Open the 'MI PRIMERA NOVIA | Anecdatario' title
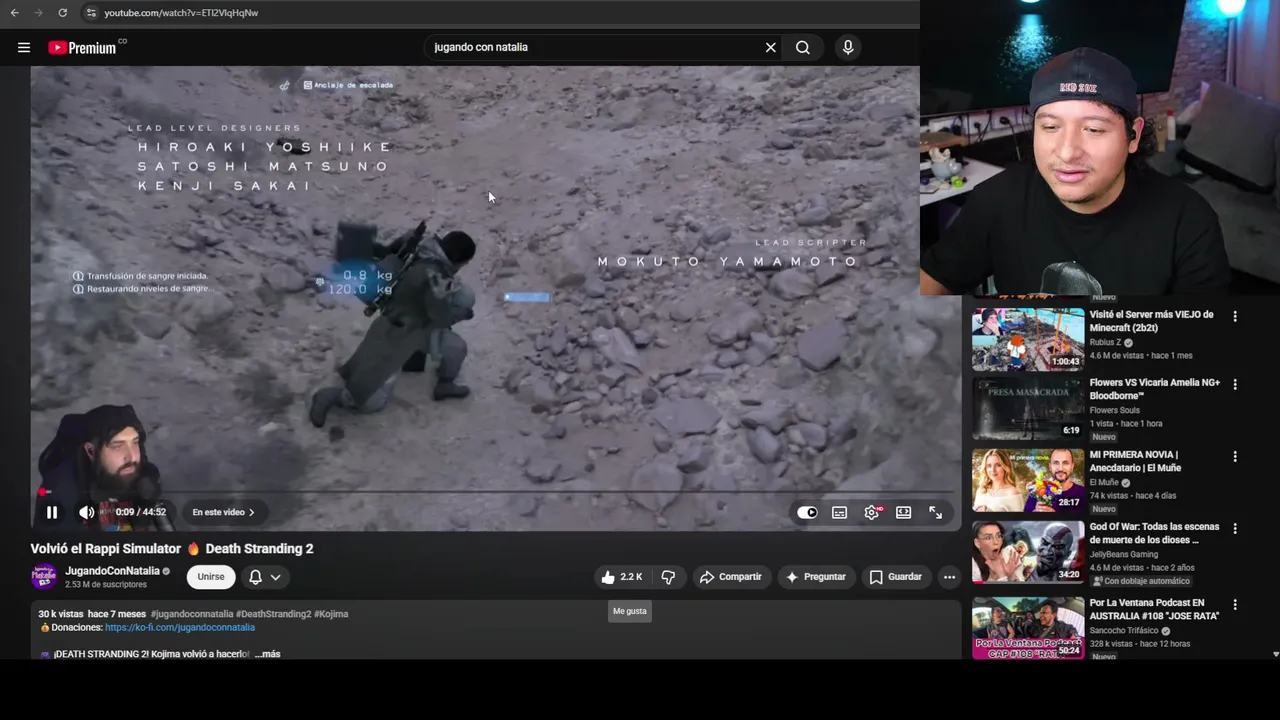1280x720 pixels. pyautogui.click(x=1136, y=461)
